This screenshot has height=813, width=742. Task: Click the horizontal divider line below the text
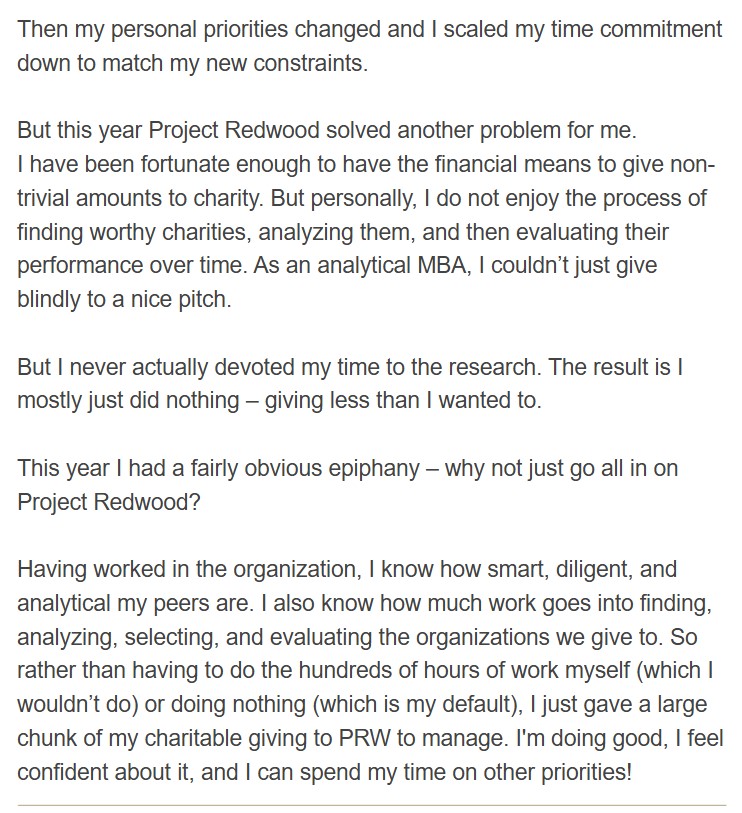tap(370, 803)
